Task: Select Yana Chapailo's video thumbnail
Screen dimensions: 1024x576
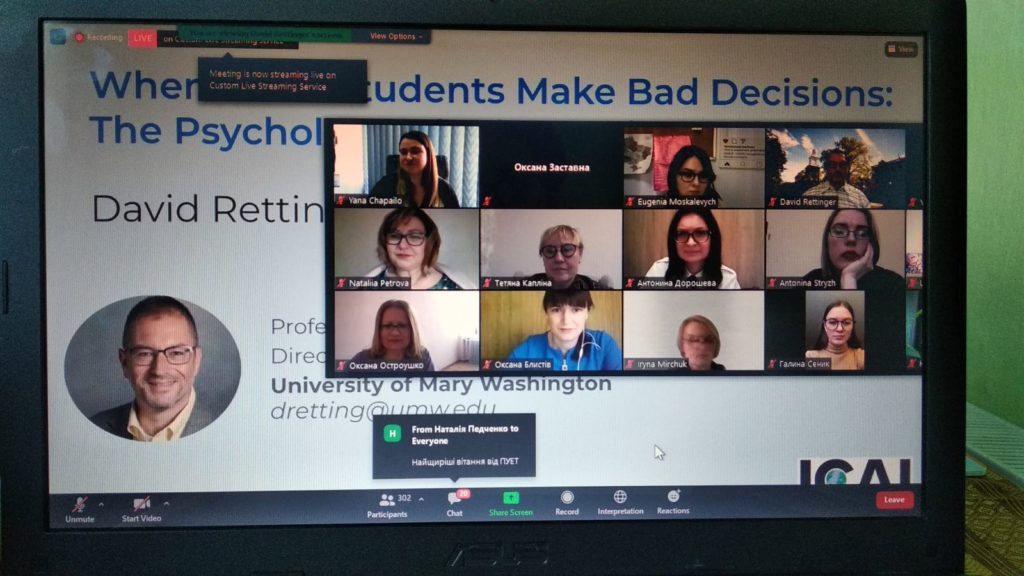Action: [x=406, y=167]
